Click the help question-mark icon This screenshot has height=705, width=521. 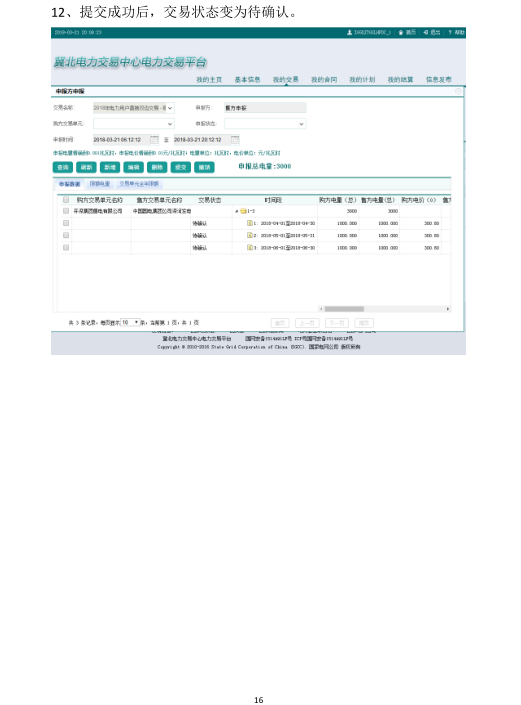(450, 32)
